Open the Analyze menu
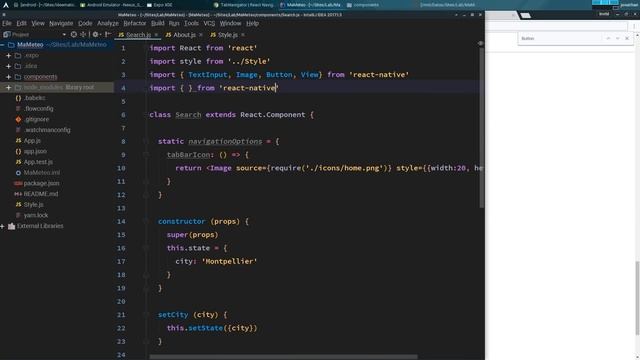Screen dimensions: 640x360 108,23
